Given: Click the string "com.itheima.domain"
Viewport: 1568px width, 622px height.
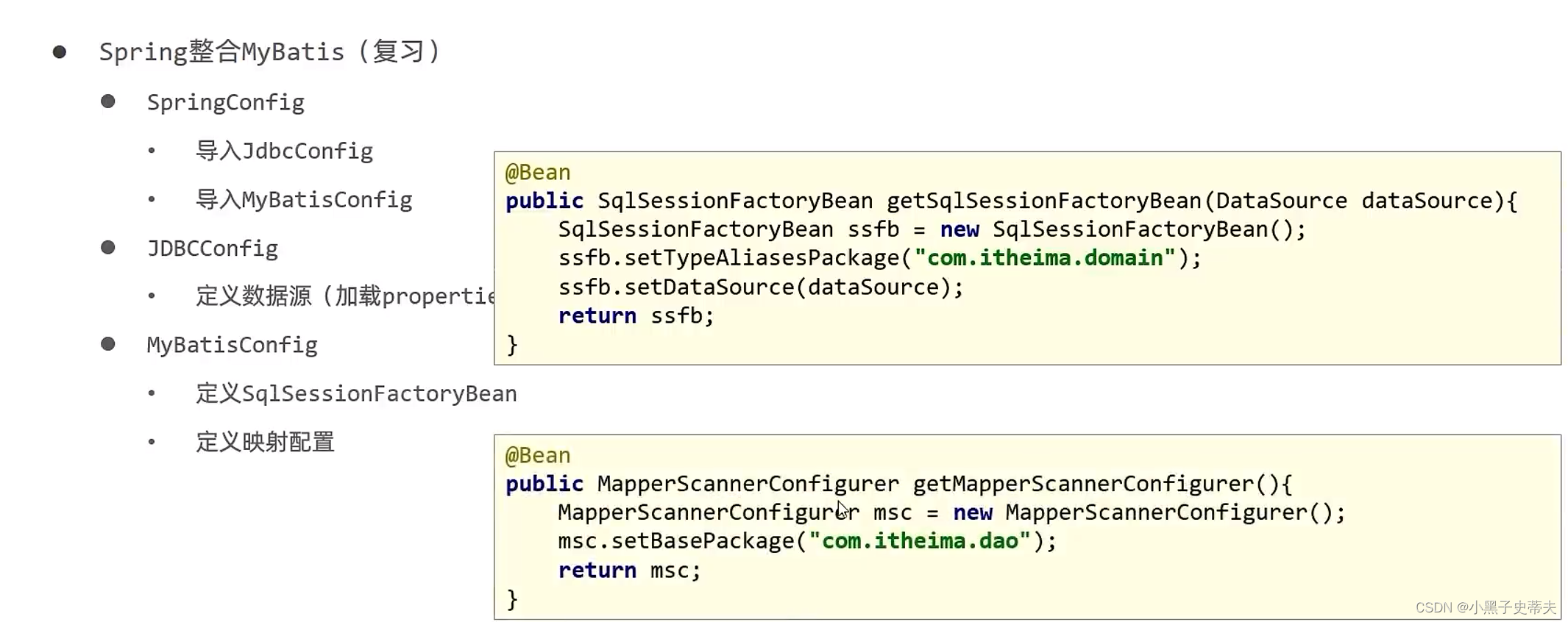Looking at the screenshot, I should pos(1045,258).
